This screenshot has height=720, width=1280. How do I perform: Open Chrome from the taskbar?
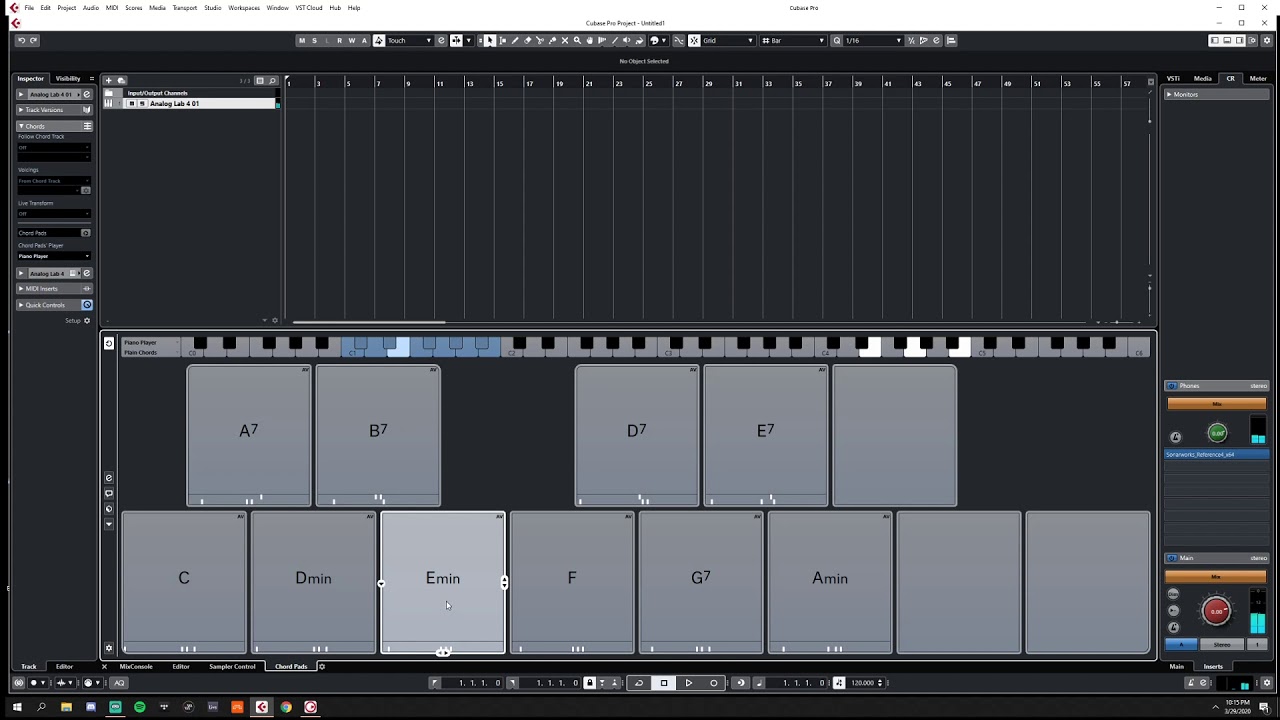(x=286, y=707)
